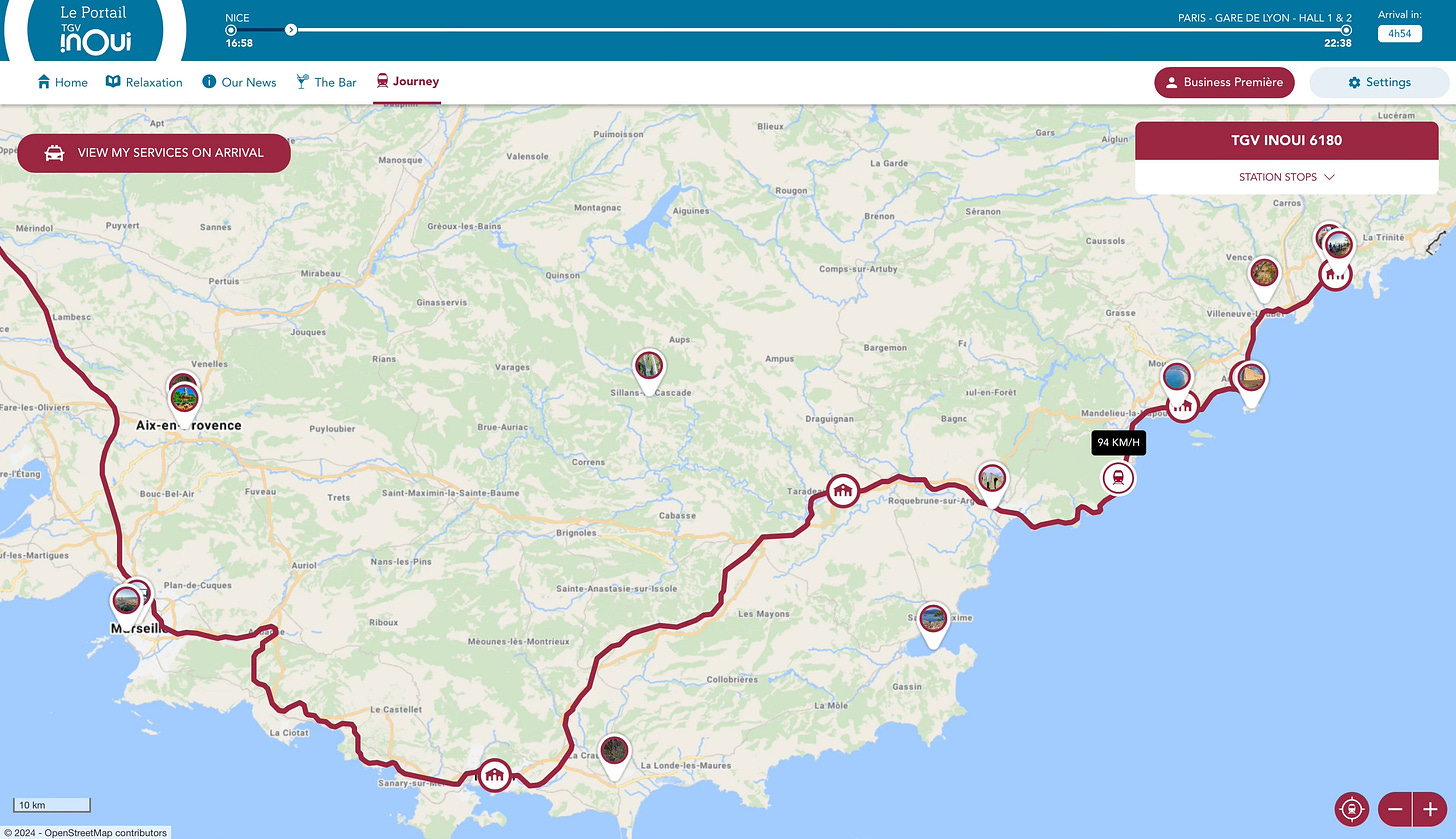Screen dimensions: 1456x839
Task: Click the taxi icon on services button
Action: [55, 153]
